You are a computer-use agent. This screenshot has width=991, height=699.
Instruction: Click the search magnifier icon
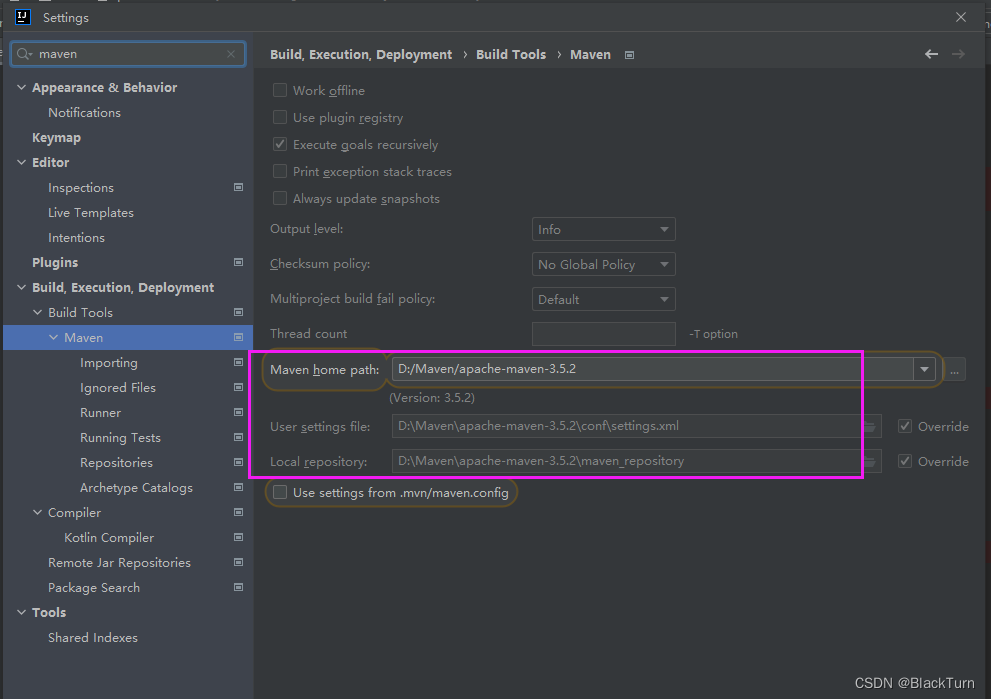pos(24,54)
